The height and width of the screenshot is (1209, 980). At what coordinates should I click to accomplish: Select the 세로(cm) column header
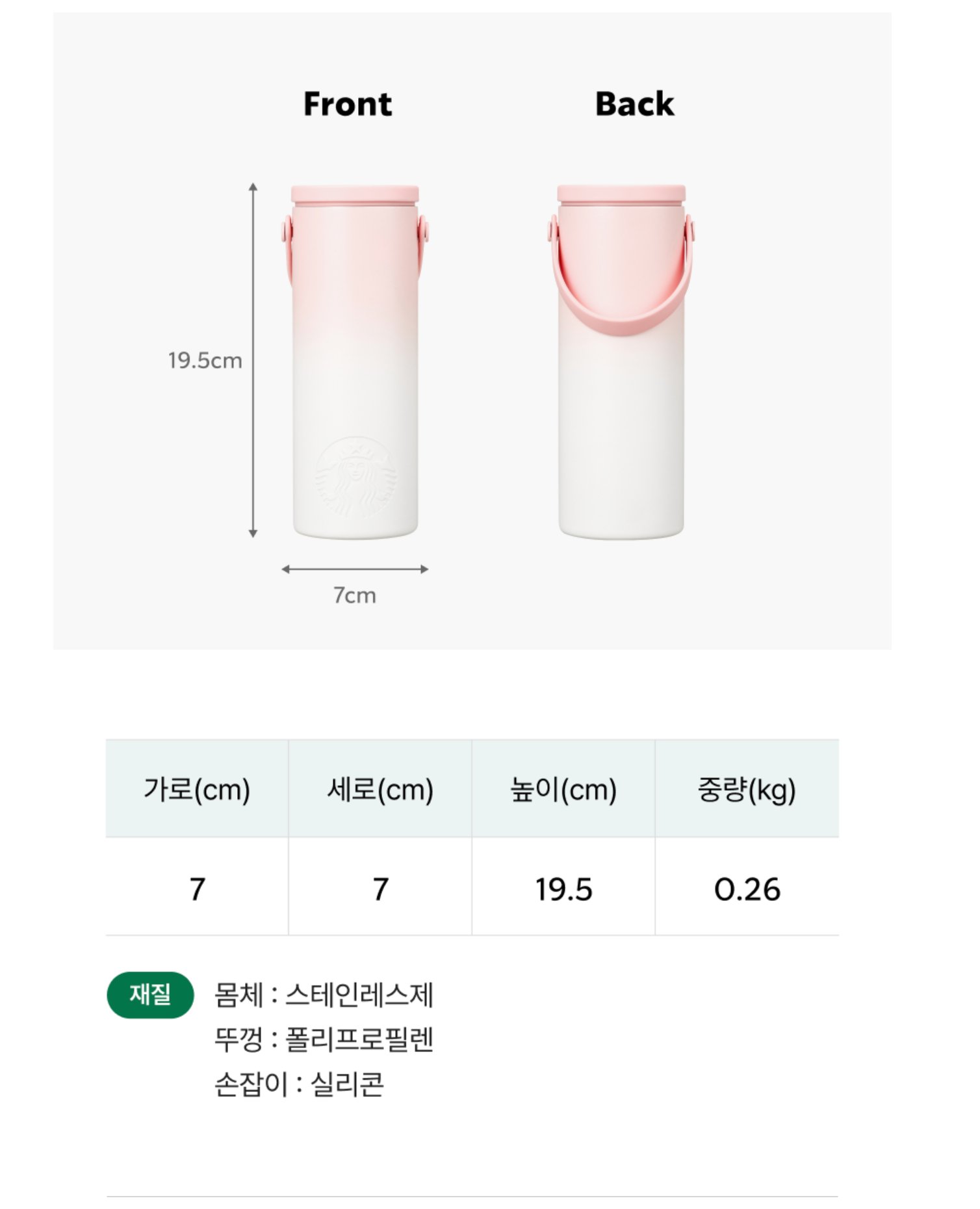click(380, 788)
